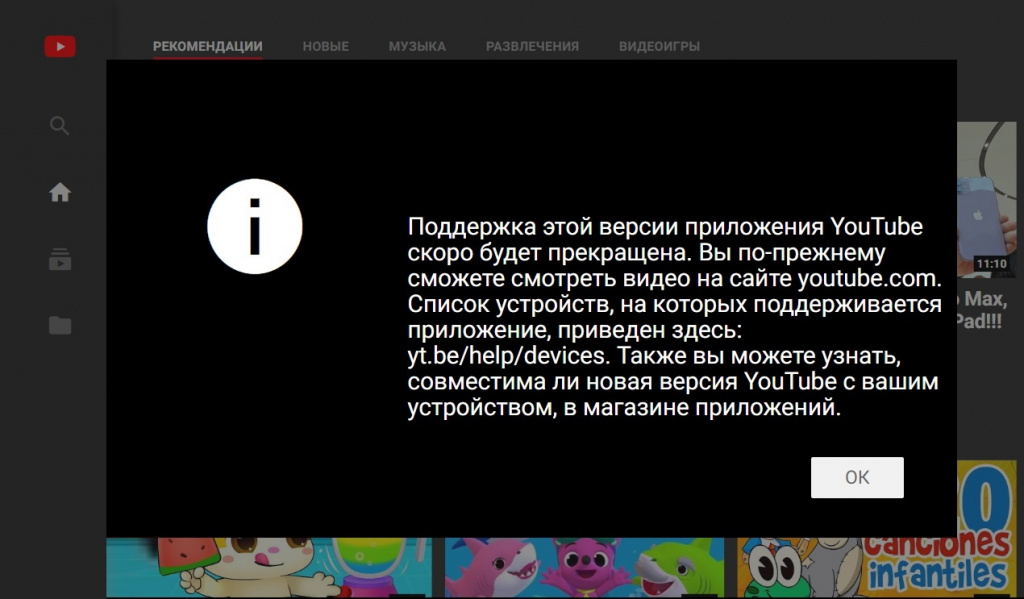Click the yt.be/help/devices address in the message

pos(506,355)
